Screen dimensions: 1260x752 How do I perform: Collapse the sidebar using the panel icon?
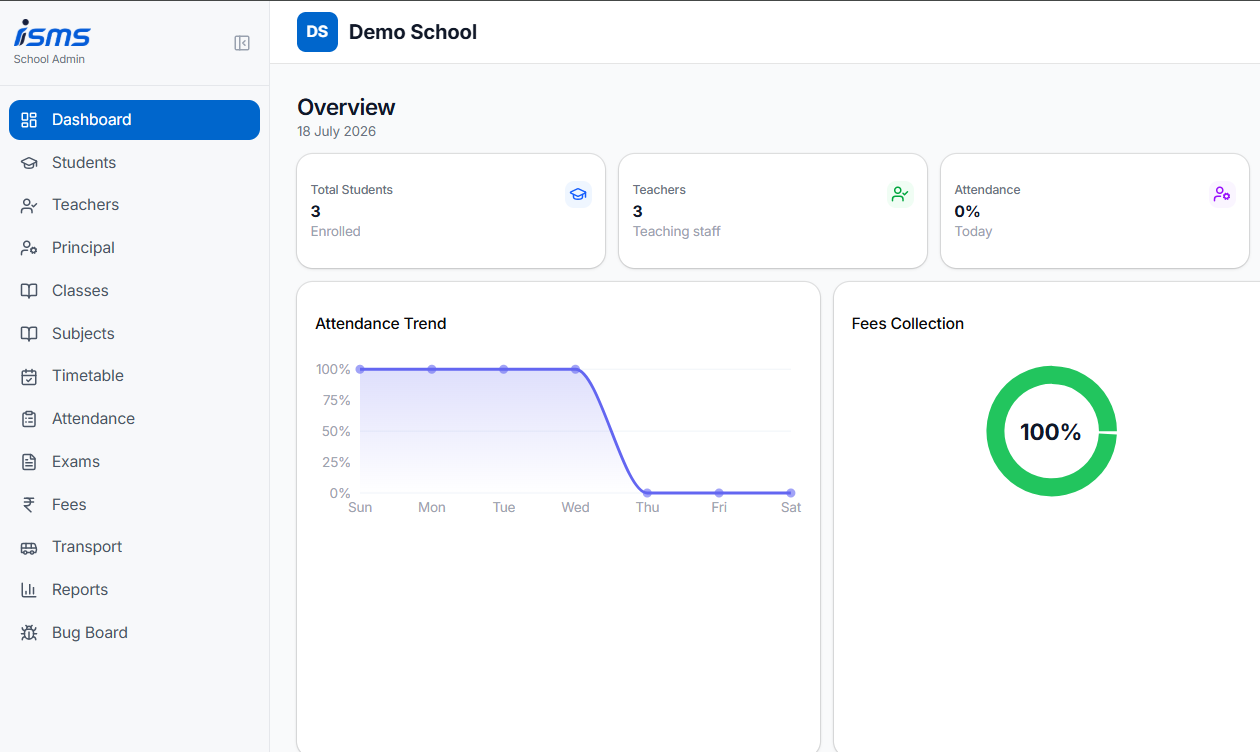242,43
